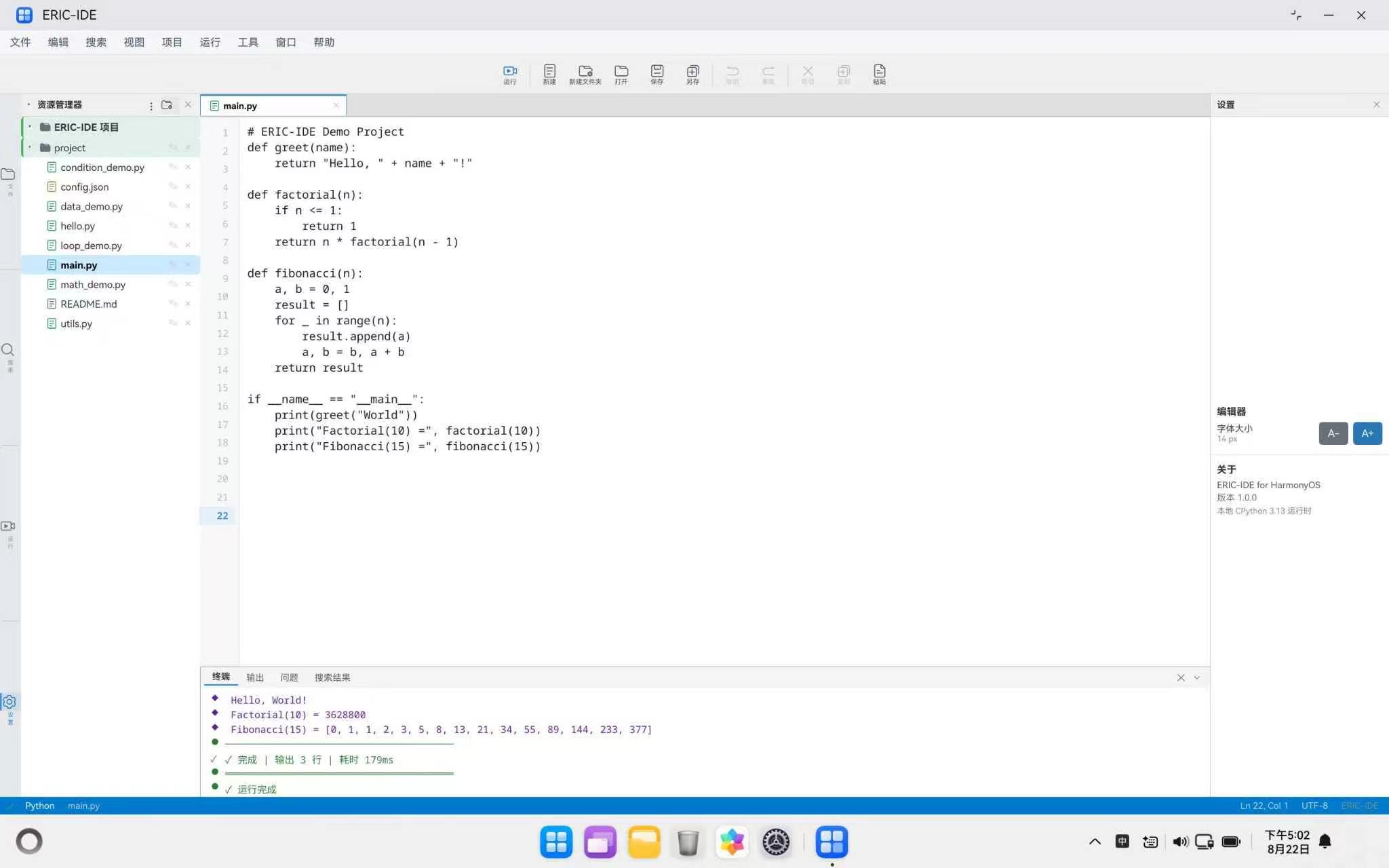Click the Python language status bar entry
The width and height of the screenshot is (1389, 868).
pos(39,806)
